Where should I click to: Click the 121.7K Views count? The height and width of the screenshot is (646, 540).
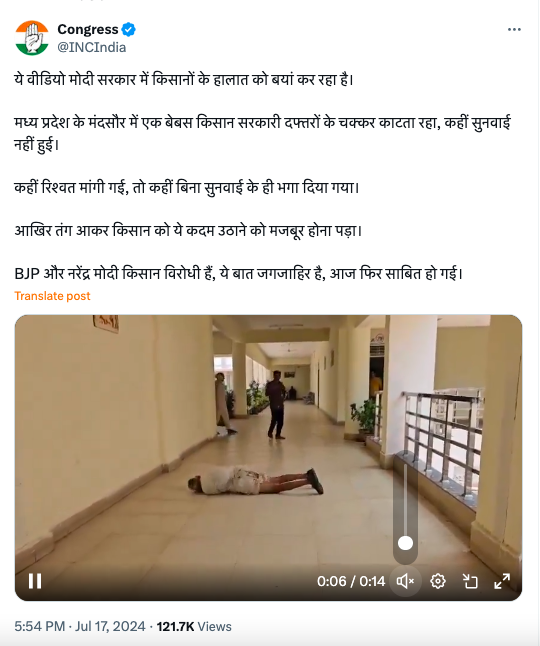pos(194,626)
